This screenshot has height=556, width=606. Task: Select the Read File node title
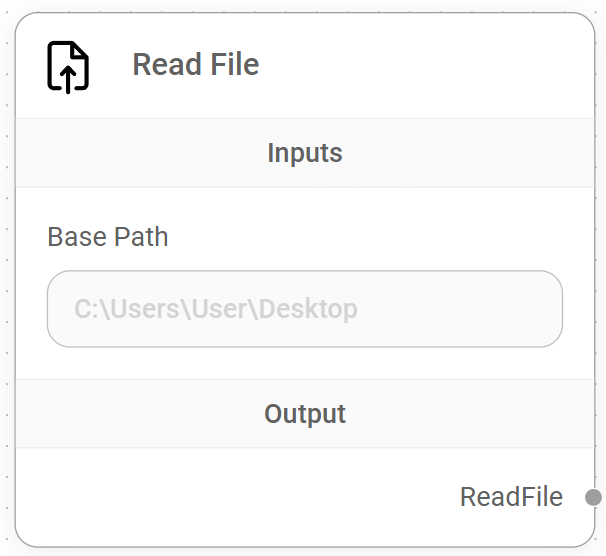(196, 65)
